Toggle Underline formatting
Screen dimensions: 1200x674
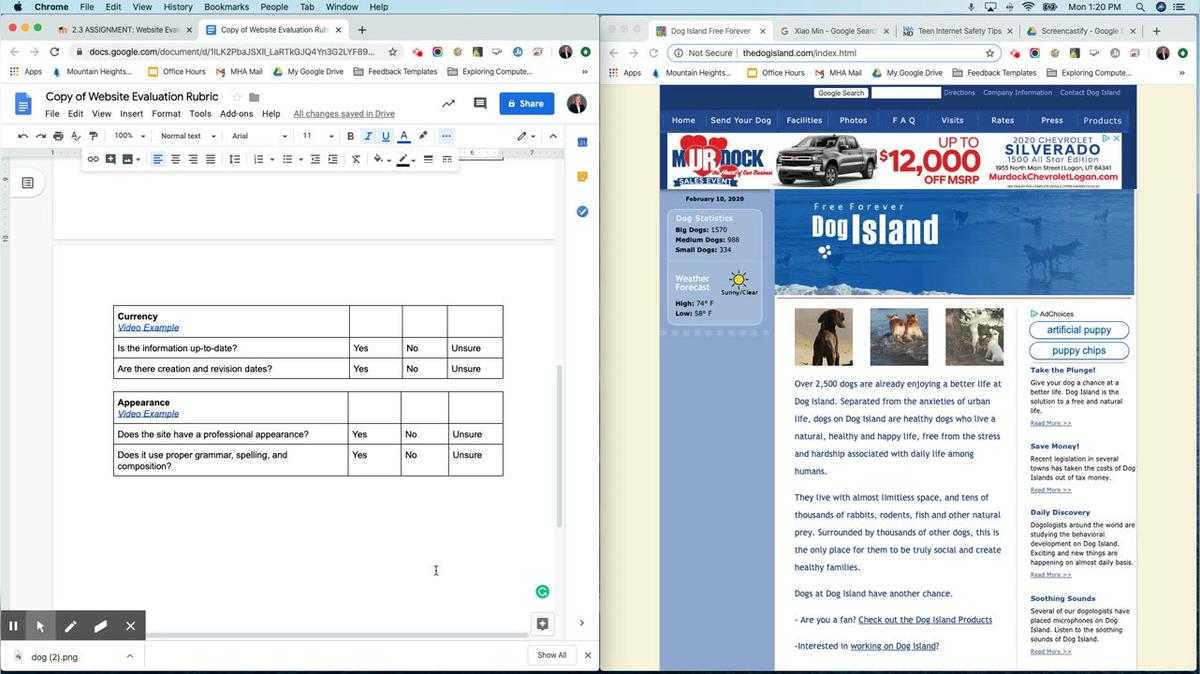386,136
